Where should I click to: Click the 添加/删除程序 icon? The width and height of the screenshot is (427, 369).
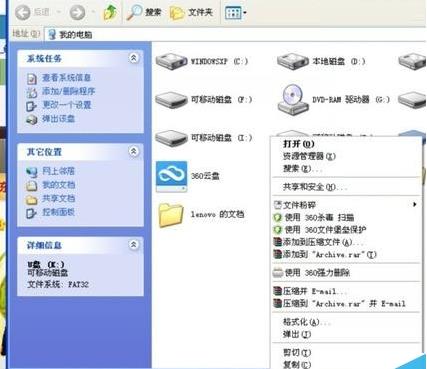tap(32, 92)
